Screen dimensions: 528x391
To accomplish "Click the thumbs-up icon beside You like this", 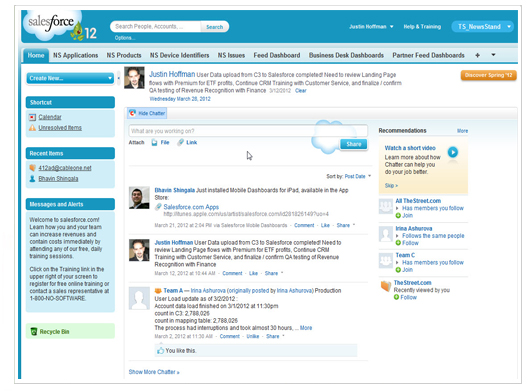I will (160, 351).
